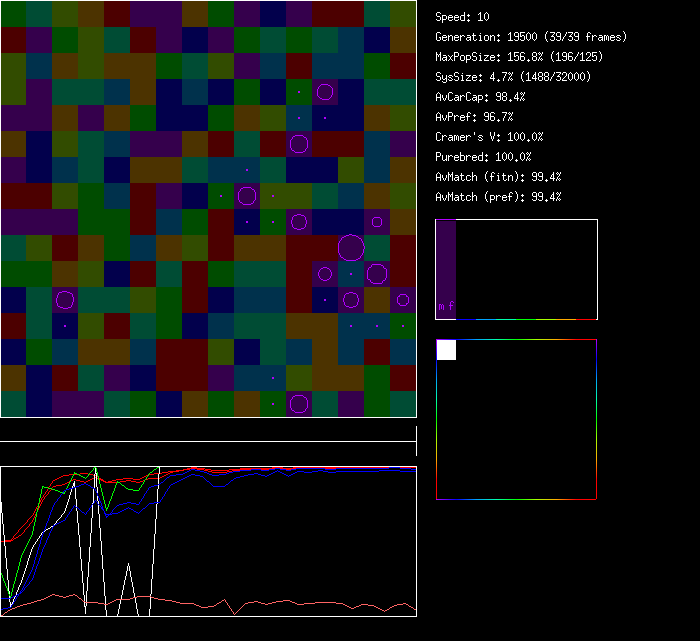Click the topmost magenta circle in the grid
700x641 pixels.
point(325,92)
